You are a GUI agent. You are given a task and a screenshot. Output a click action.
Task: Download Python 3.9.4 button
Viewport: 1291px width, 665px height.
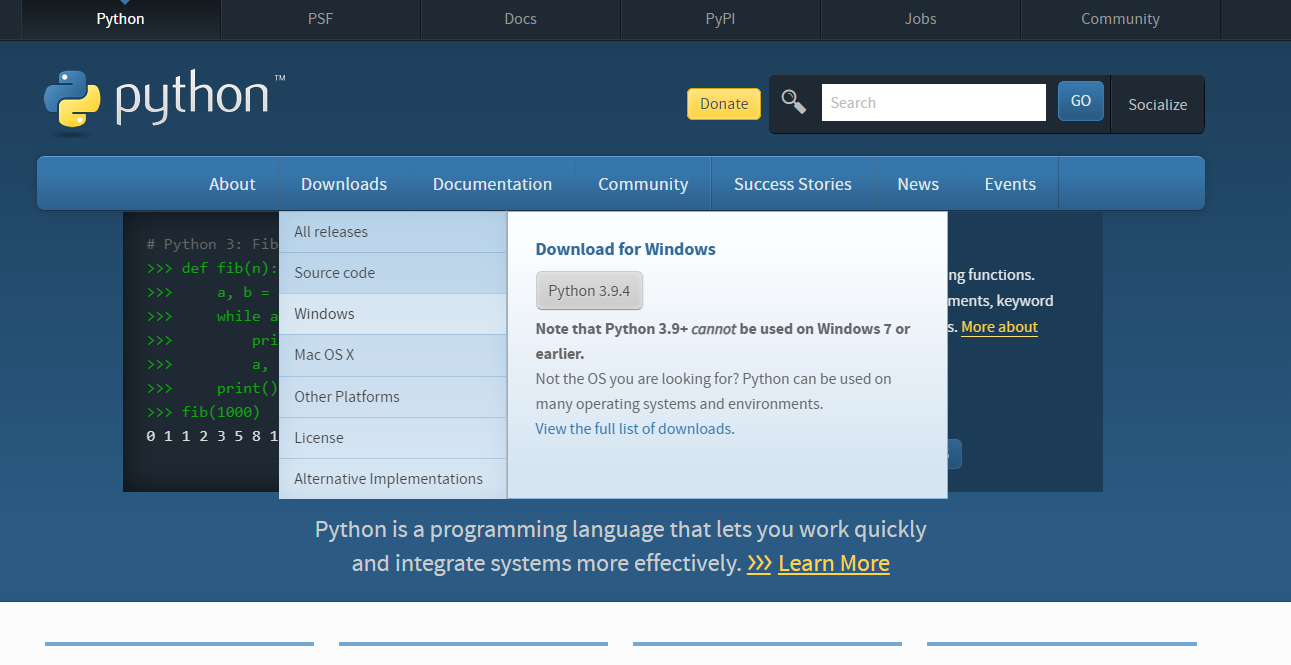coord(589,291)
